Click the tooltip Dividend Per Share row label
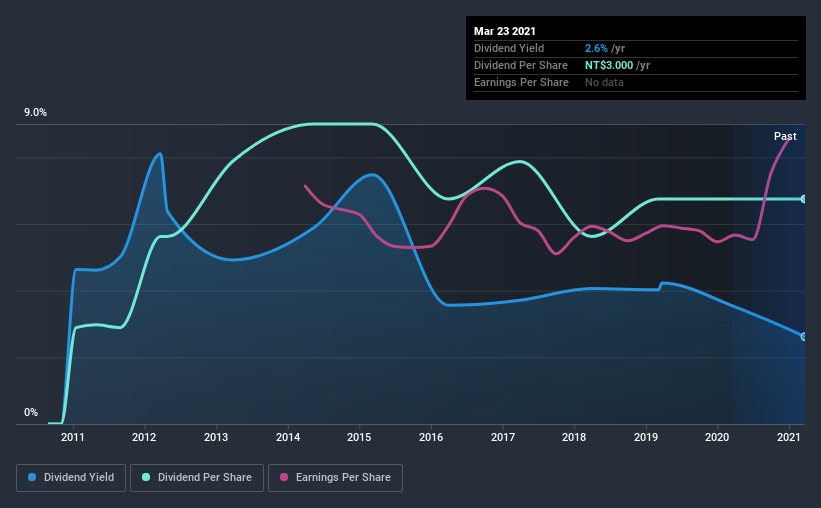Image resolution: width=821 pixels, height=508 pixels. 520,65
